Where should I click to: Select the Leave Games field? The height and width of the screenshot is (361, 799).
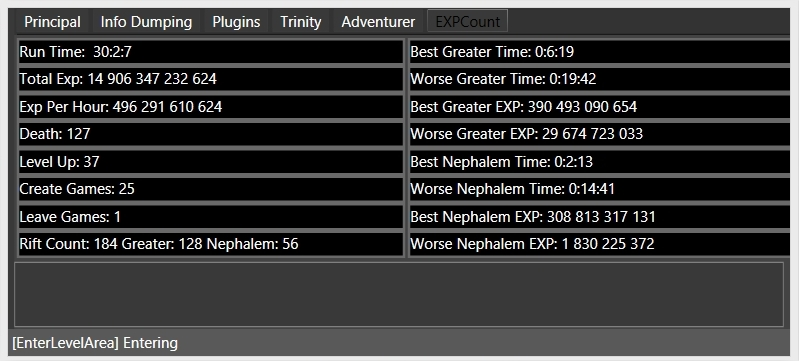(x=211, y=217)
